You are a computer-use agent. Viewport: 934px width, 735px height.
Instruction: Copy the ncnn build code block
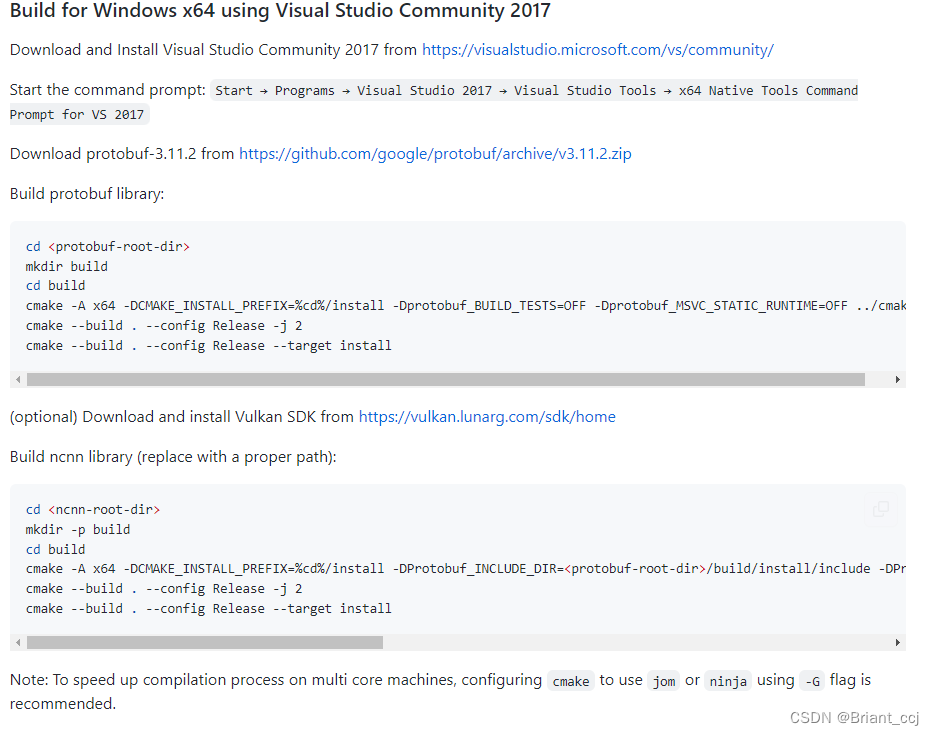(x=880, y=509)
